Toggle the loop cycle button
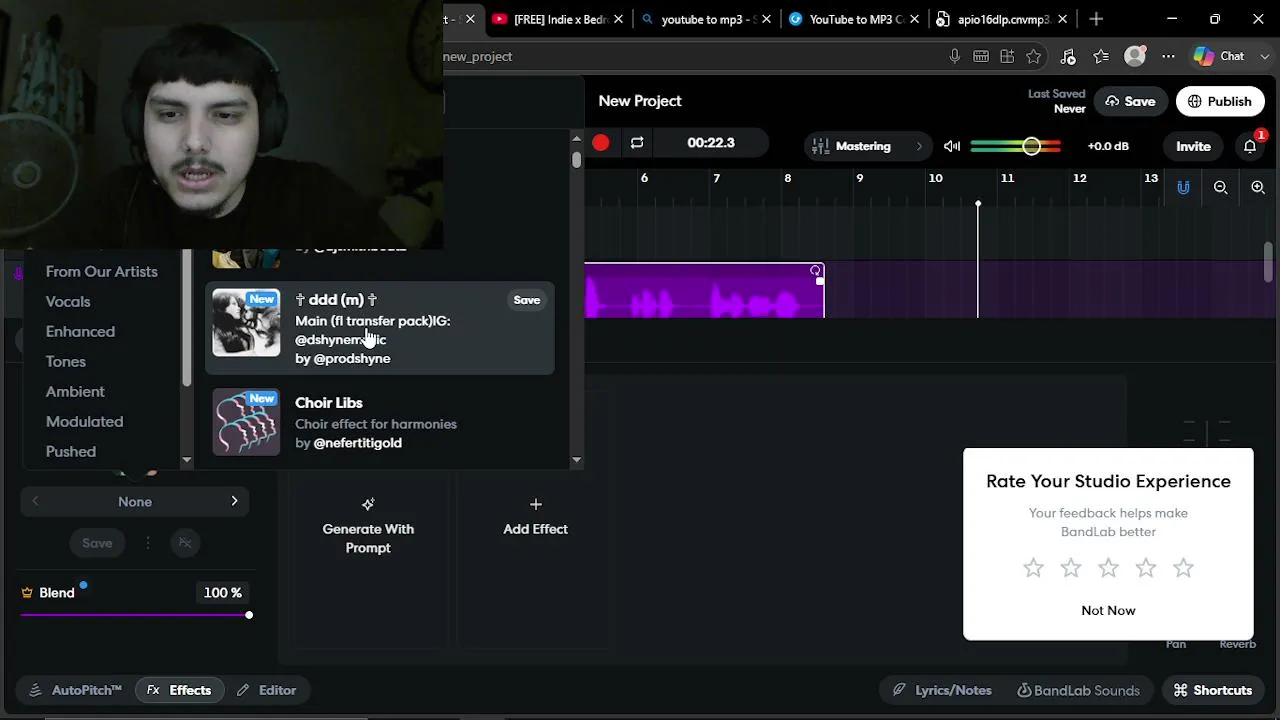The width and height of the screenshot is (1280, 720). click(x=637, y=143)
